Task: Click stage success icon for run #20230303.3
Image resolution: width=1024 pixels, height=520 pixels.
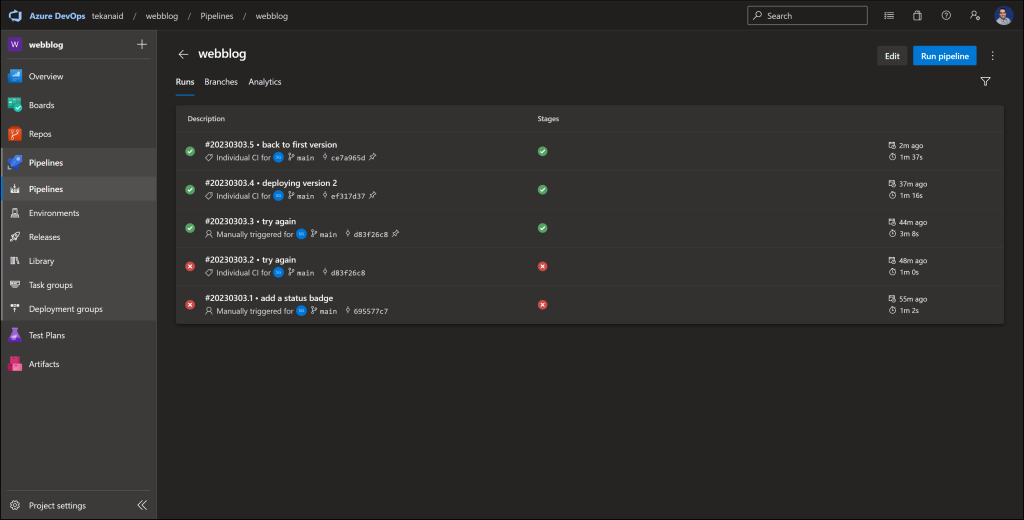Action: 543,228
